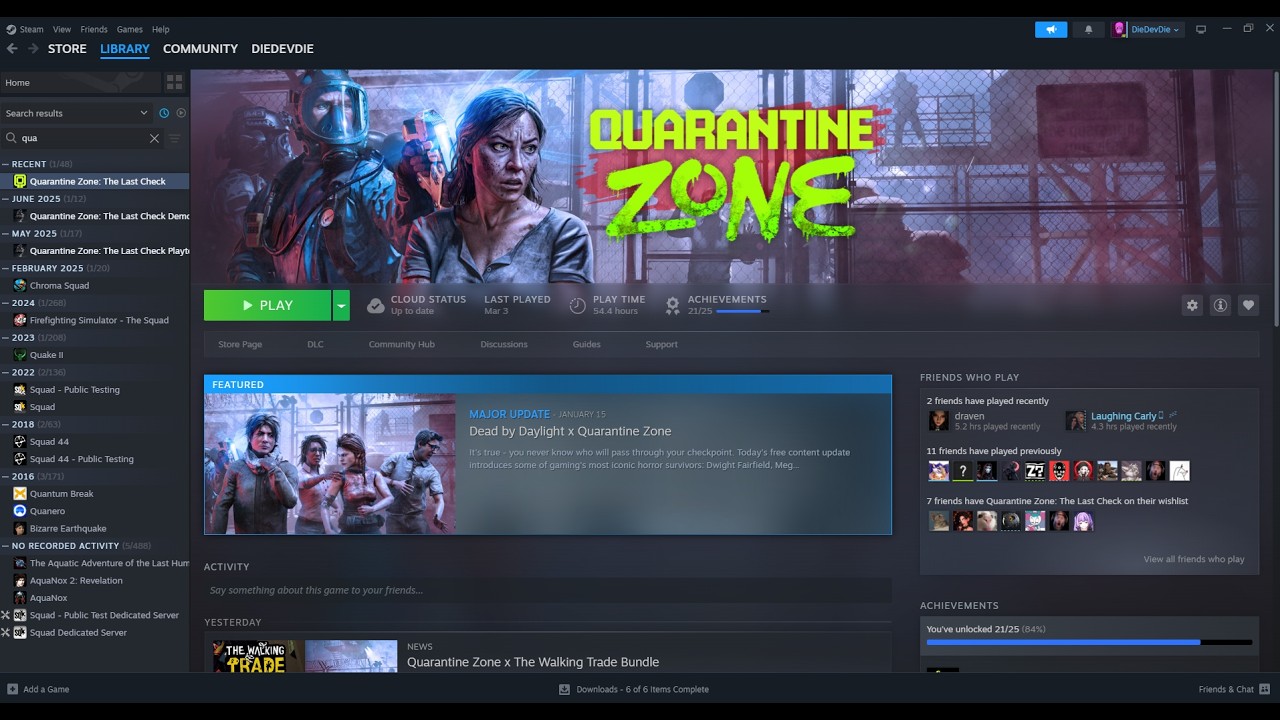Collapse the JUNE 2025 category

pyautogui.click(x=6, y=199)
